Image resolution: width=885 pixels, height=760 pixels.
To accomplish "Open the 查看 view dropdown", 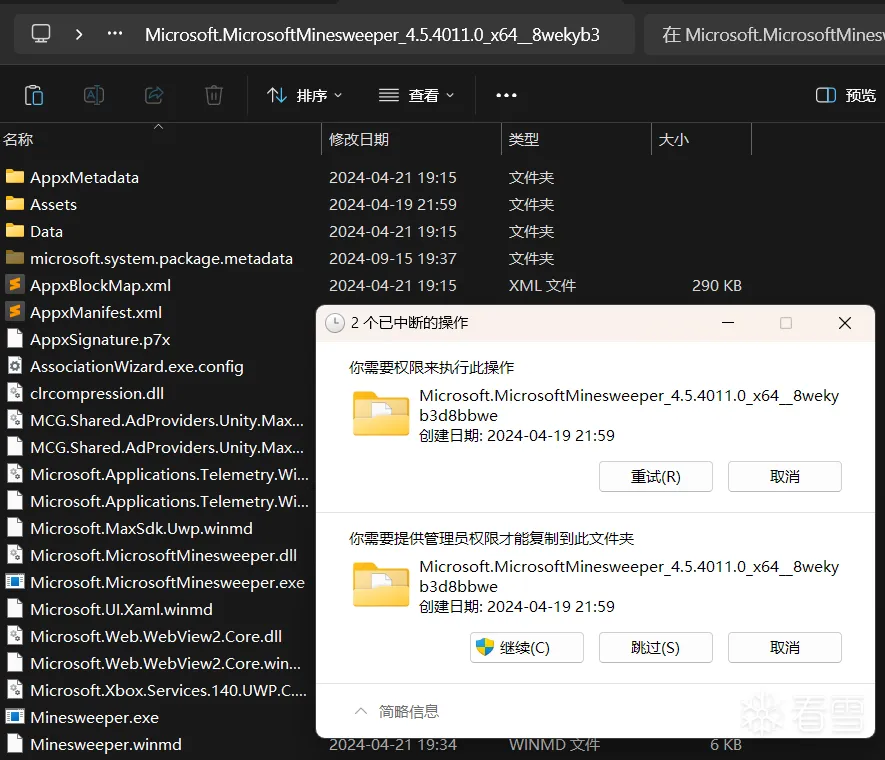I will 417,95.
